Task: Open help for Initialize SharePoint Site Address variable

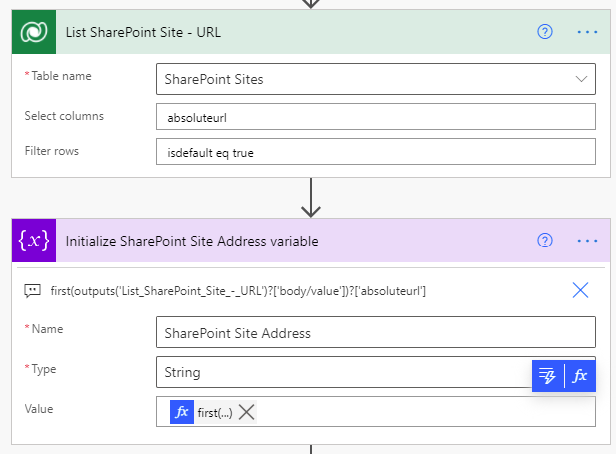Action: (544, 240)
